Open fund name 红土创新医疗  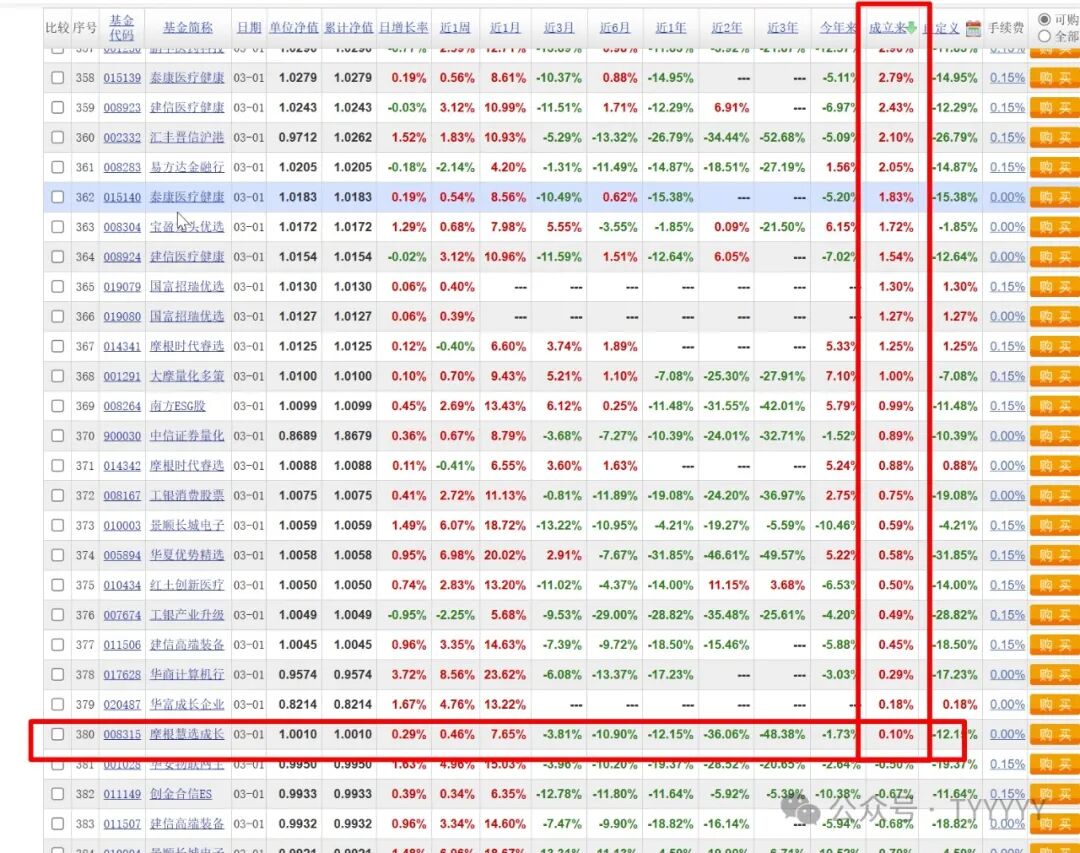(x=187, y=585)
